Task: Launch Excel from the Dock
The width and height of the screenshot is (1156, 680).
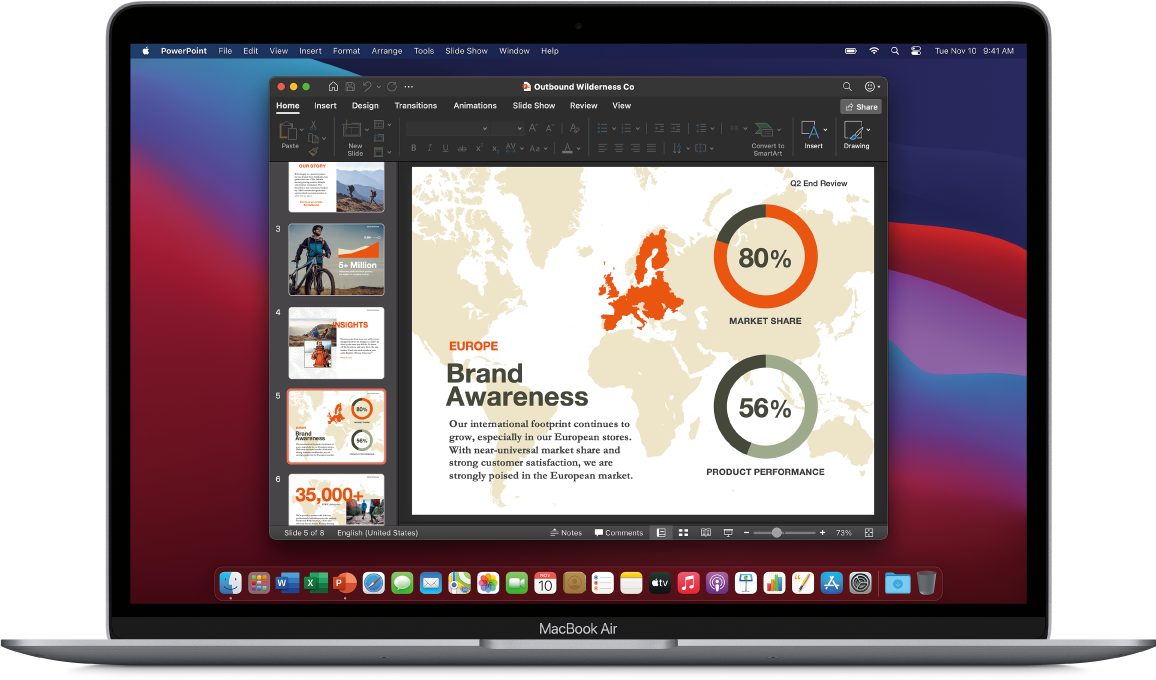Action: (x=316, y=583)
